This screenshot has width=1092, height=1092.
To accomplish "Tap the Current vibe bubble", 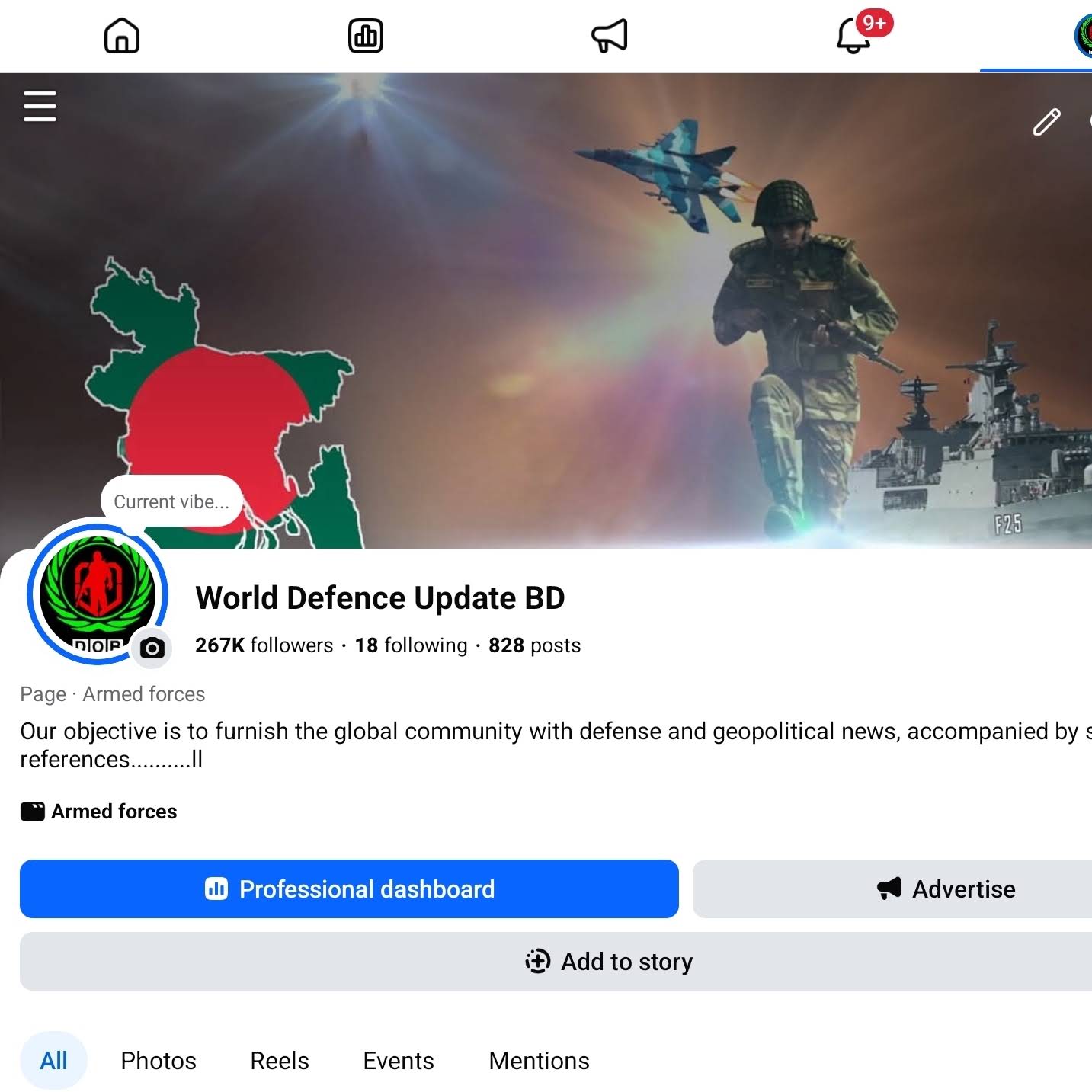I will pyautogui.click(x=171, y=501).
